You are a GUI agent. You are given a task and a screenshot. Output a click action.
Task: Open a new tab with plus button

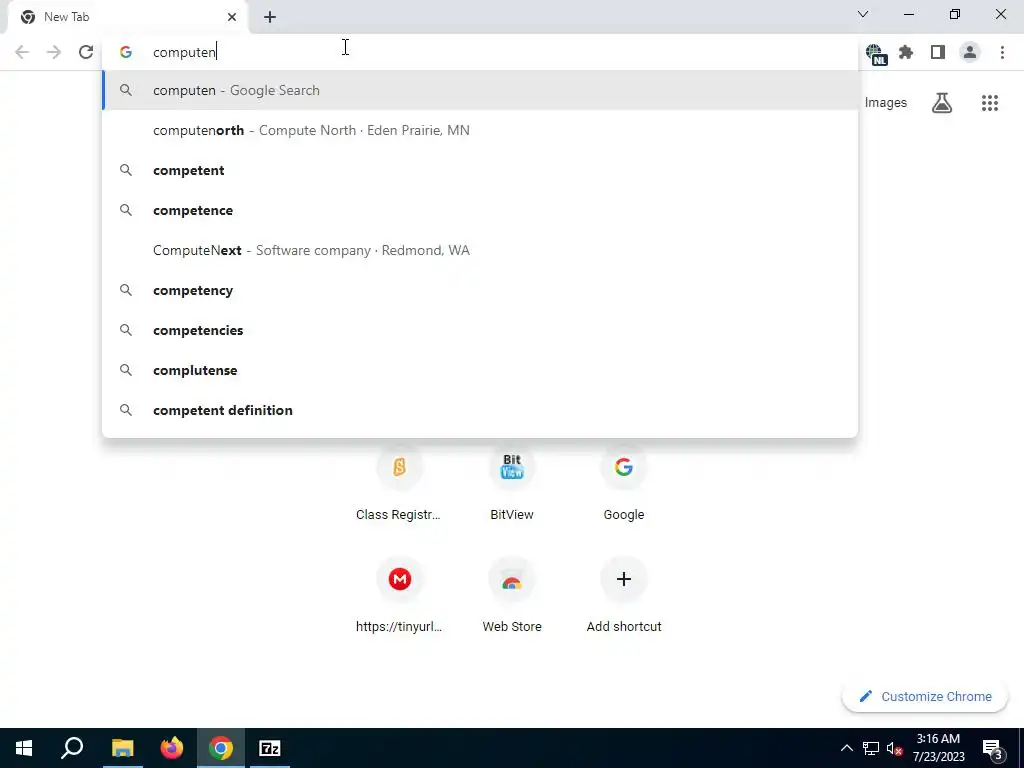click(270, 17)
